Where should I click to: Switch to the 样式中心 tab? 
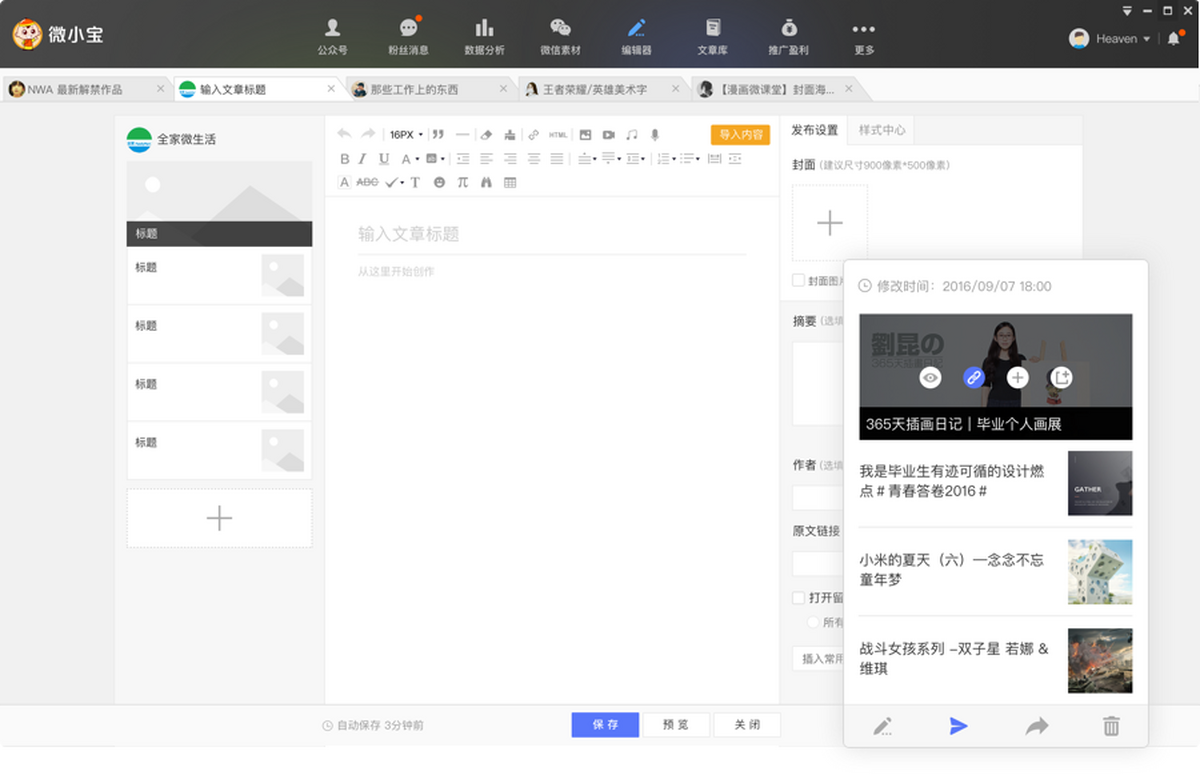881,130
